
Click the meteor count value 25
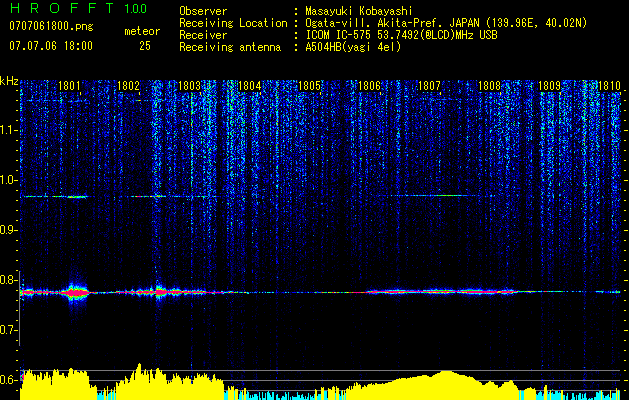coord(145,46)
